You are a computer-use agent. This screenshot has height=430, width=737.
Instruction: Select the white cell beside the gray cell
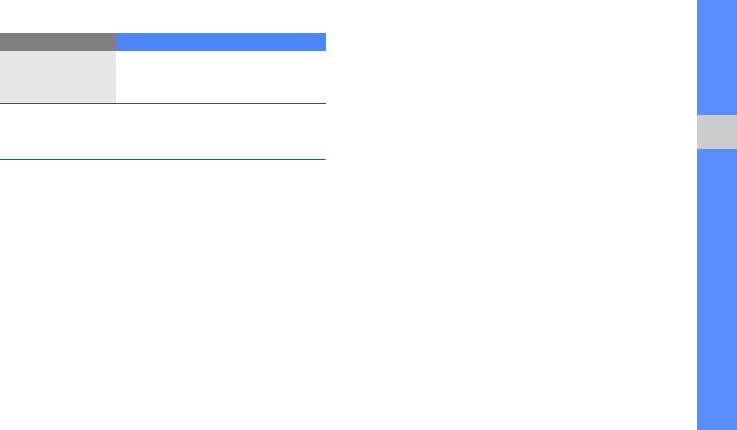(x=220, y=77)
